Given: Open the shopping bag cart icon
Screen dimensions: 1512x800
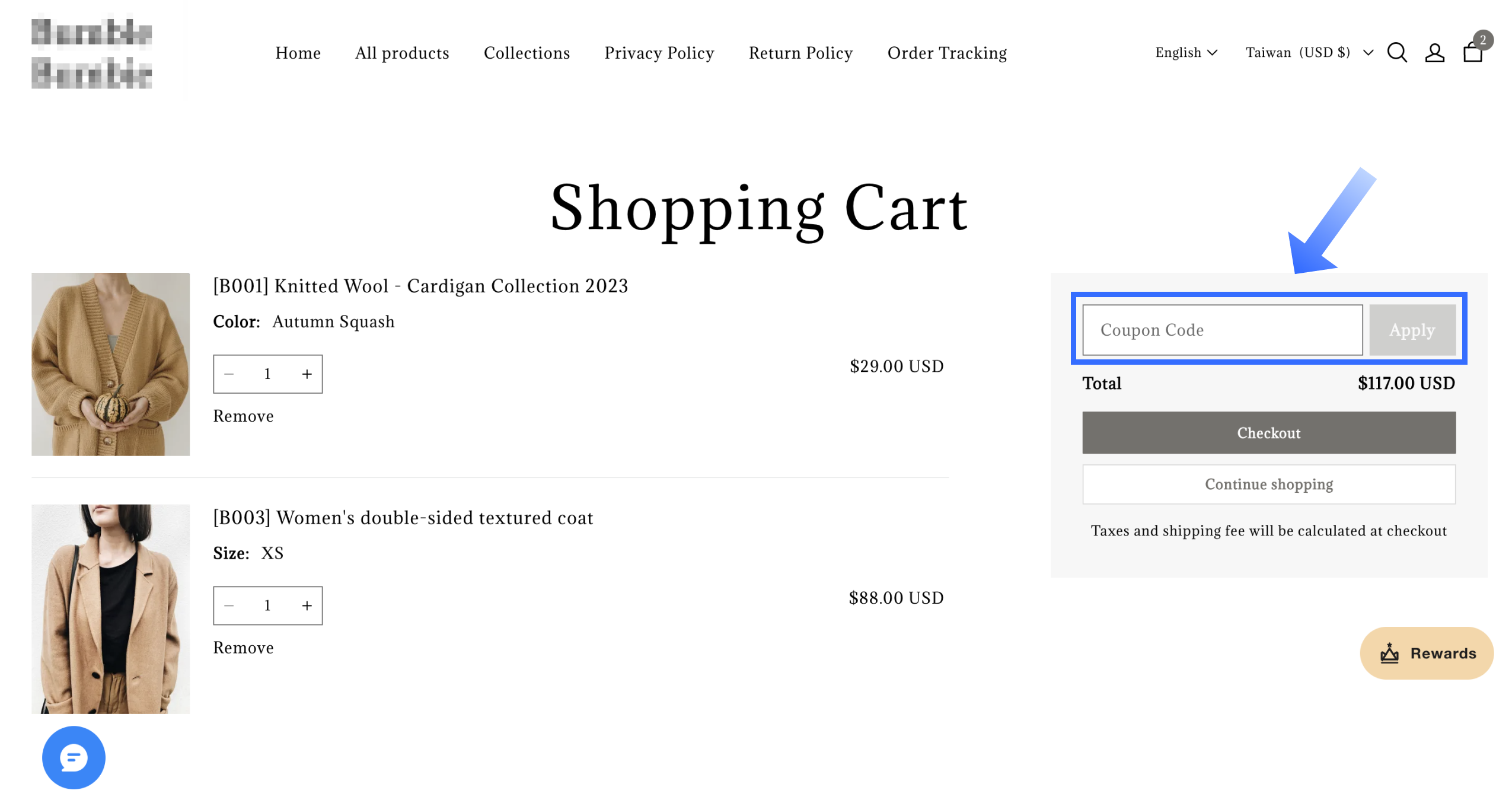Looking at the screenshot, I should [1472, 52].
